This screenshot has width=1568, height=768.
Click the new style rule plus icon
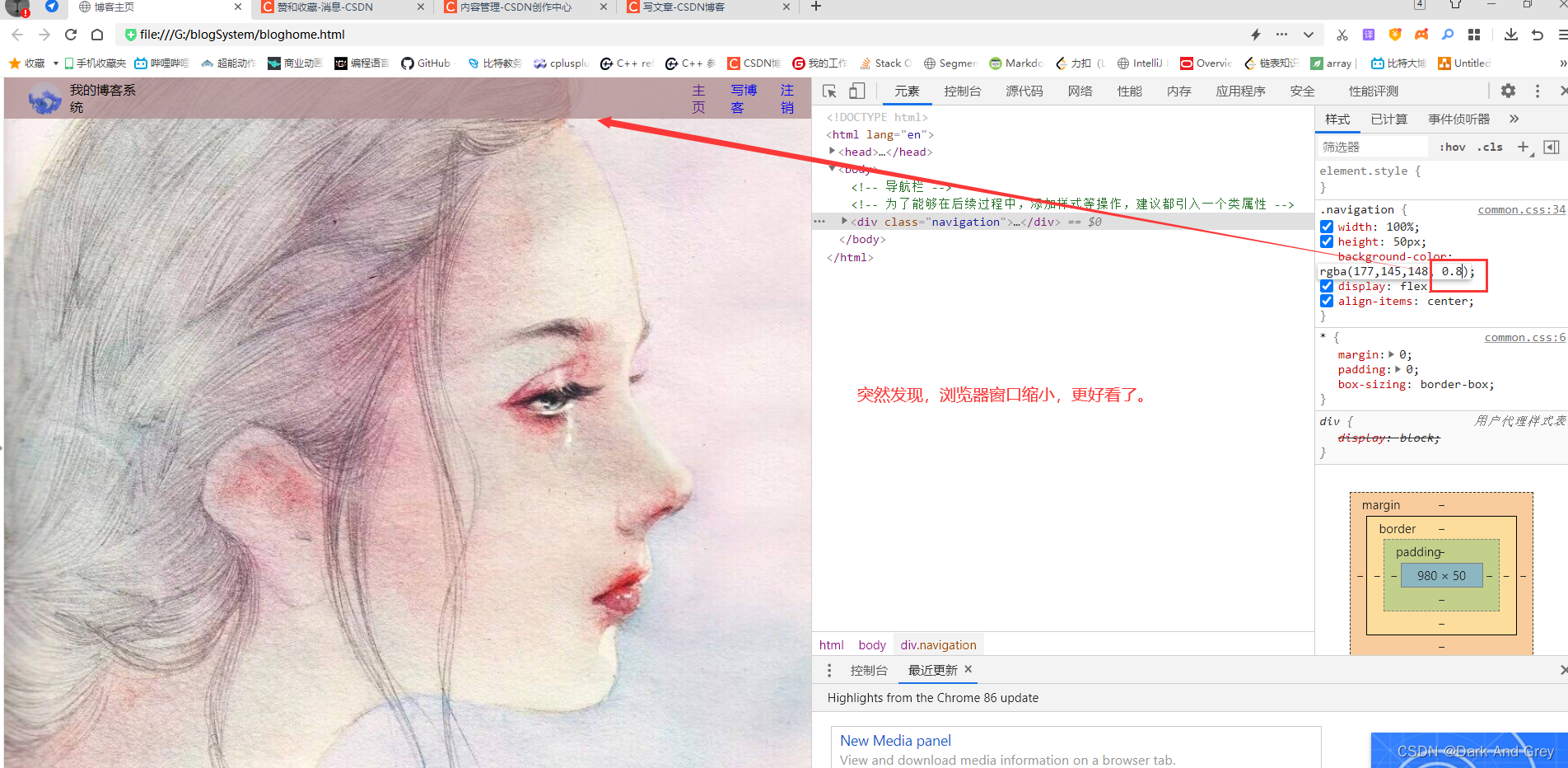[x=1523, y=147]
